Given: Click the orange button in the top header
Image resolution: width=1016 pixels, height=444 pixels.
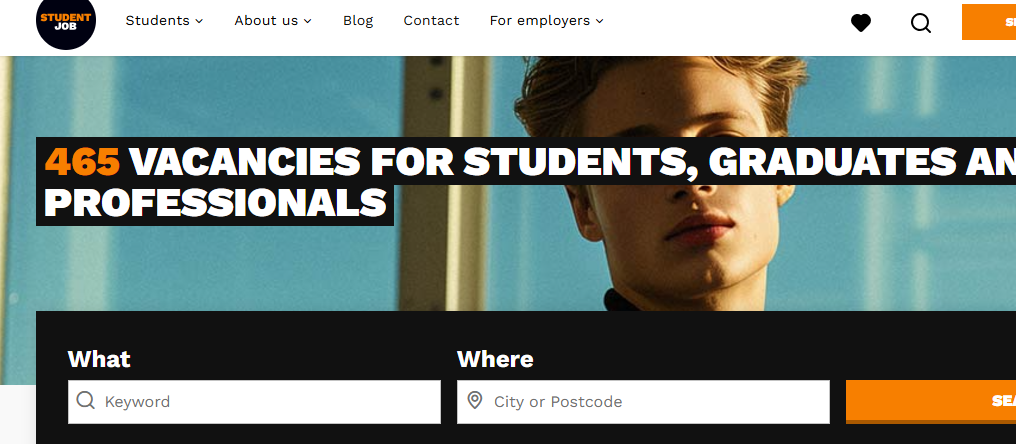Looking at the screenshot, I should click(989, 22).
